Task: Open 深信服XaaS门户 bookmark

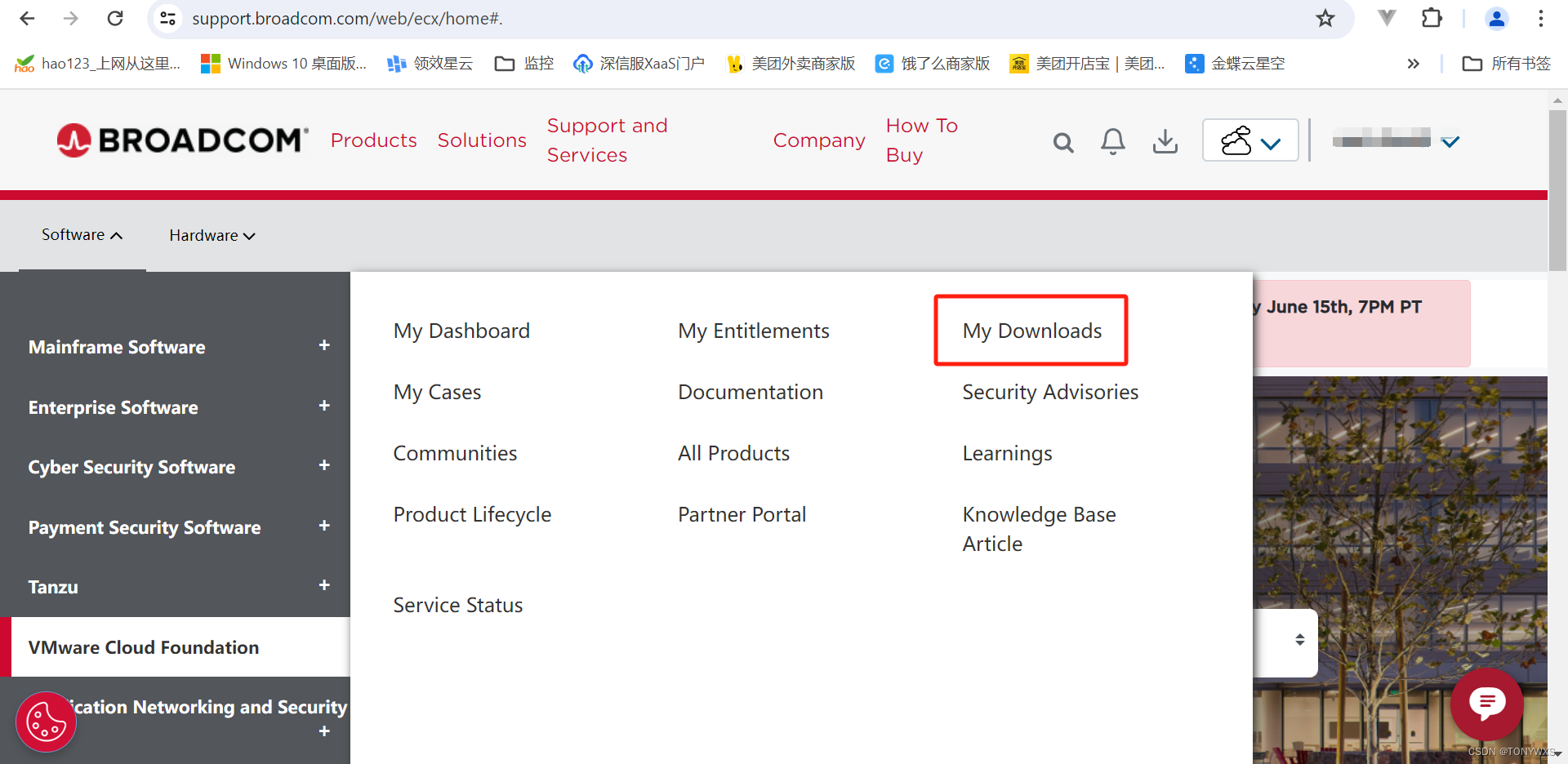Action: coord(639,64)
